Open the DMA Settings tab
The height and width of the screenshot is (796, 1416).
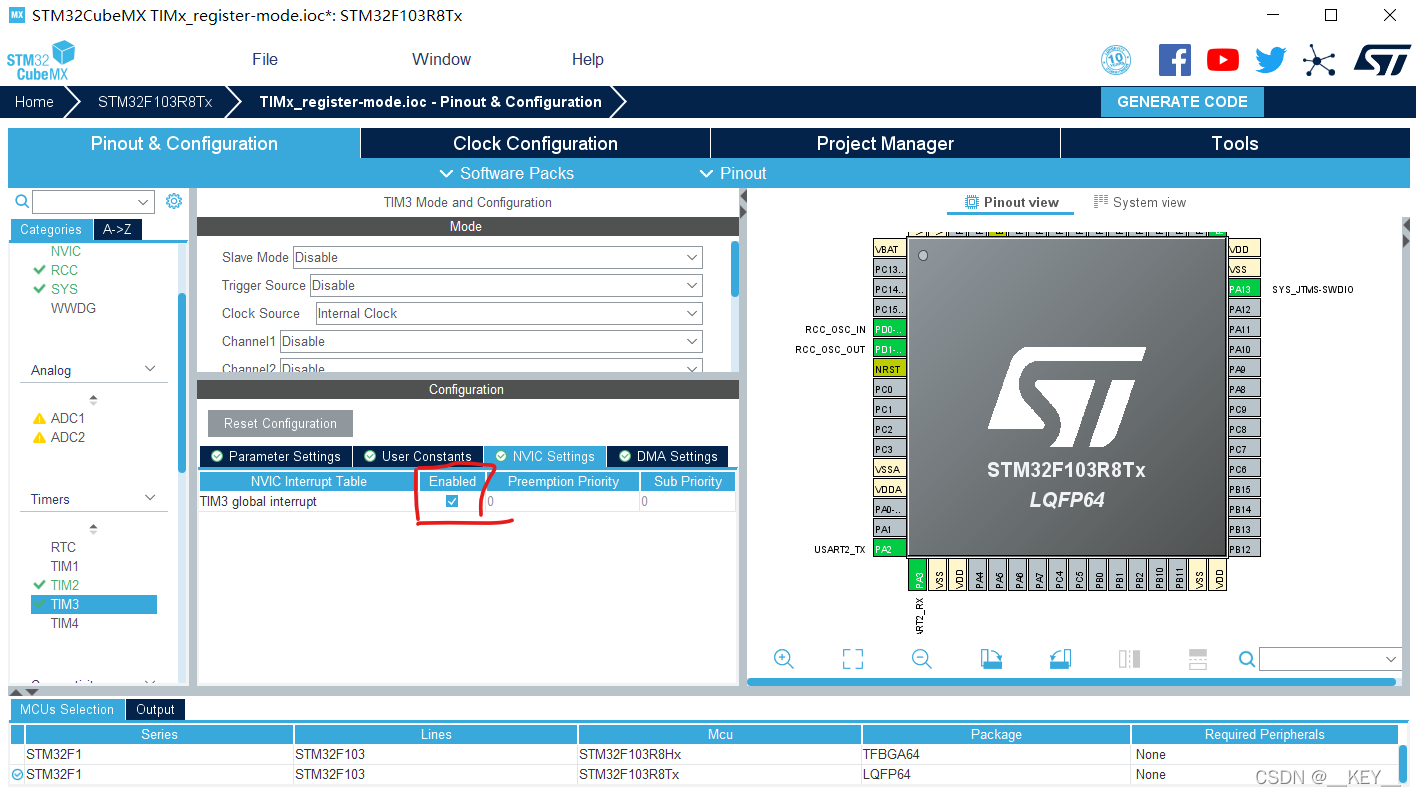click(667, 456)
